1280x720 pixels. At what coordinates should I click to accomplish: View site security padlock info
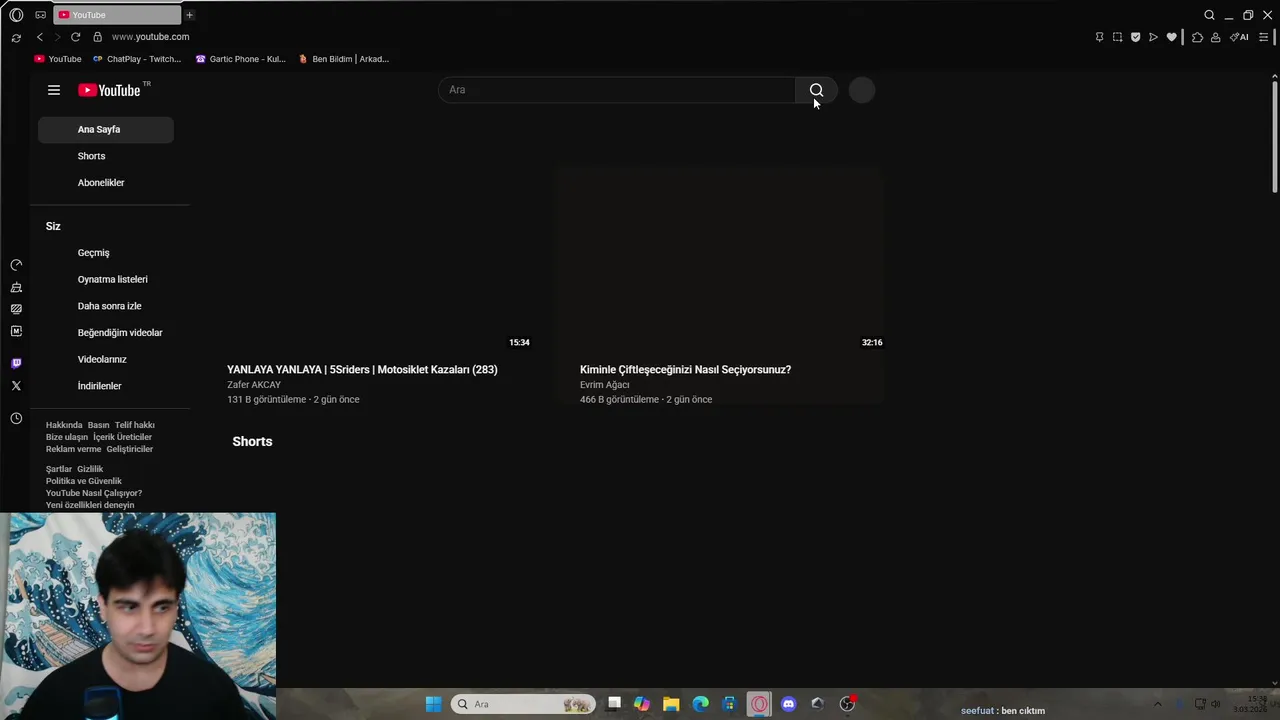(x=97, y=37)
